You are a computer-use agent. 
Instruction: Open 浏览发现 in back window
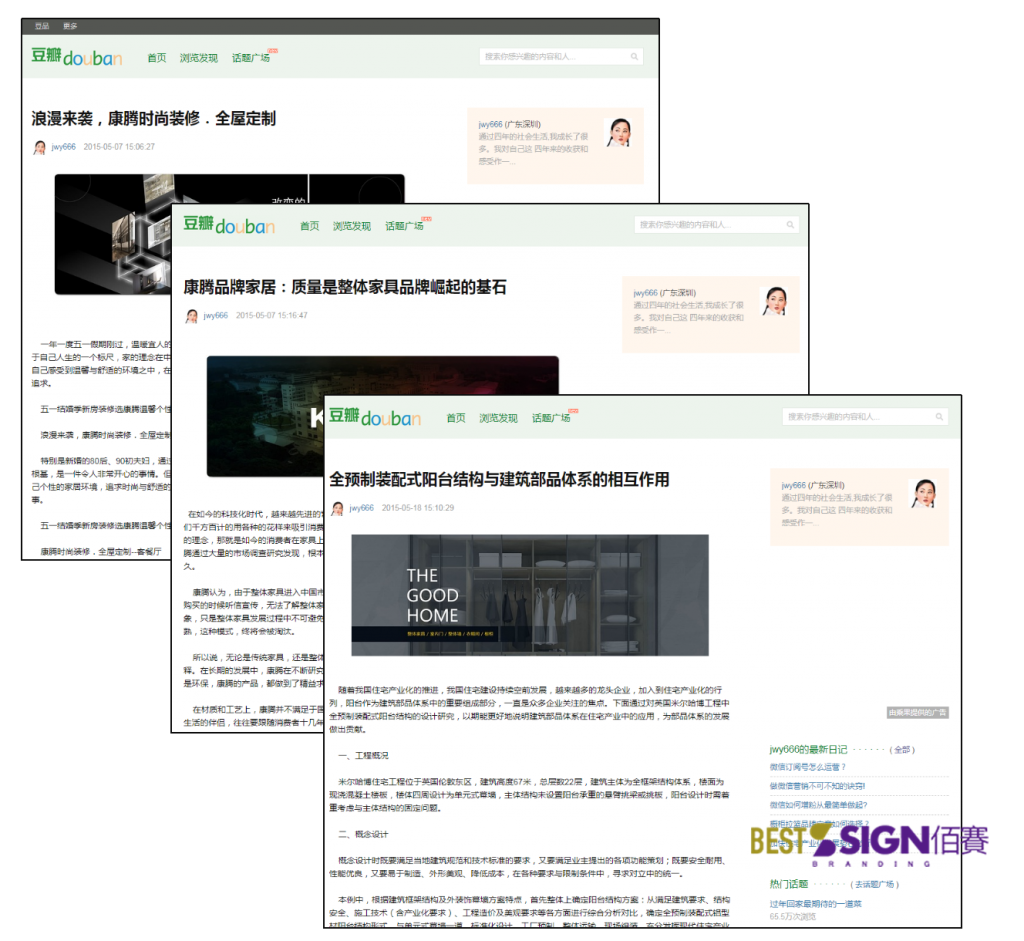(199, 57)
